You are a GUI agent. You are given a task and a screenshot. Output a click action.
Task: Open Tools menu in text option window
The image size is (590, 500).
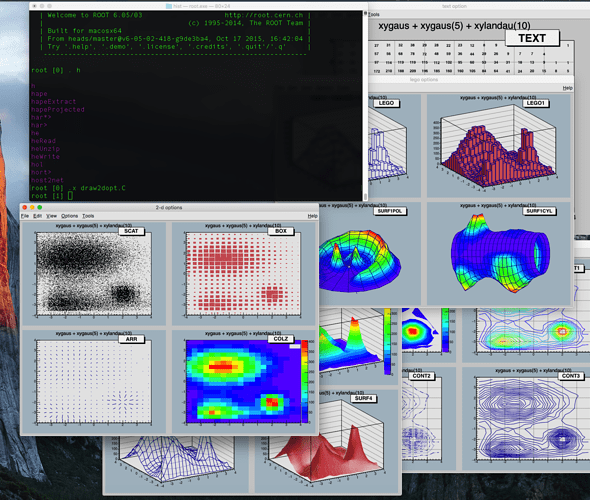(374, 14)
